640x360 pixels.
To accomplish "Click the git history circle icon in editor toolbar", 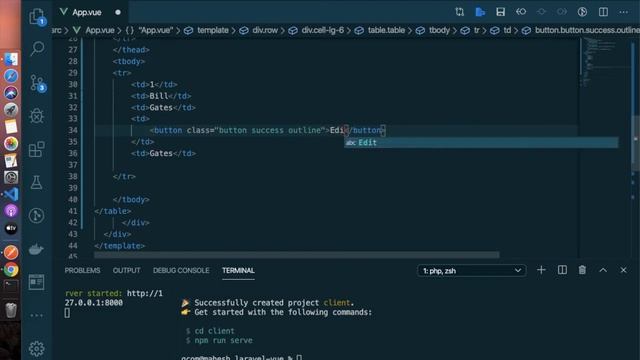I will 582,12.
